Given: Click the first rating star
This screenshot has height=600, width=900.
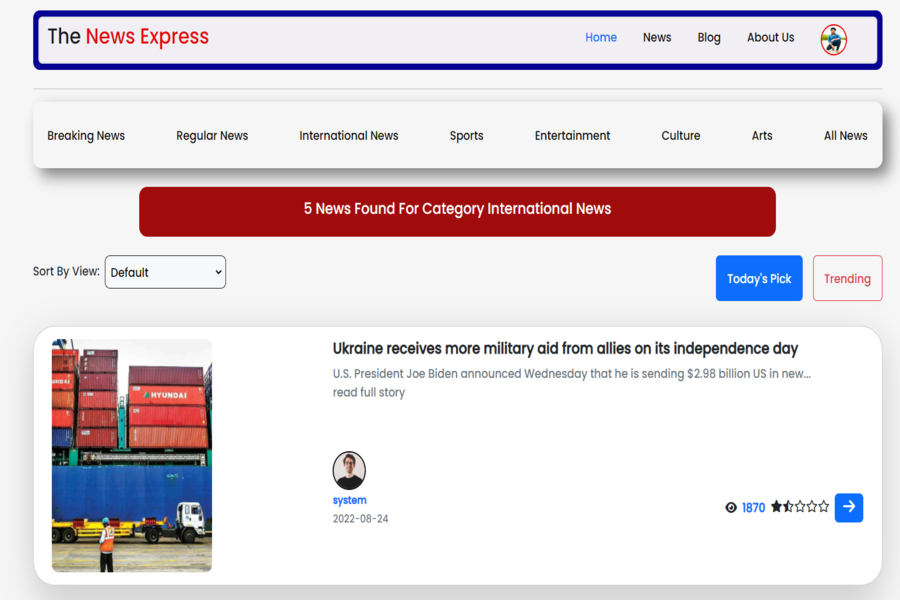Looking at the screenshot, I should (x=776, y=507).
